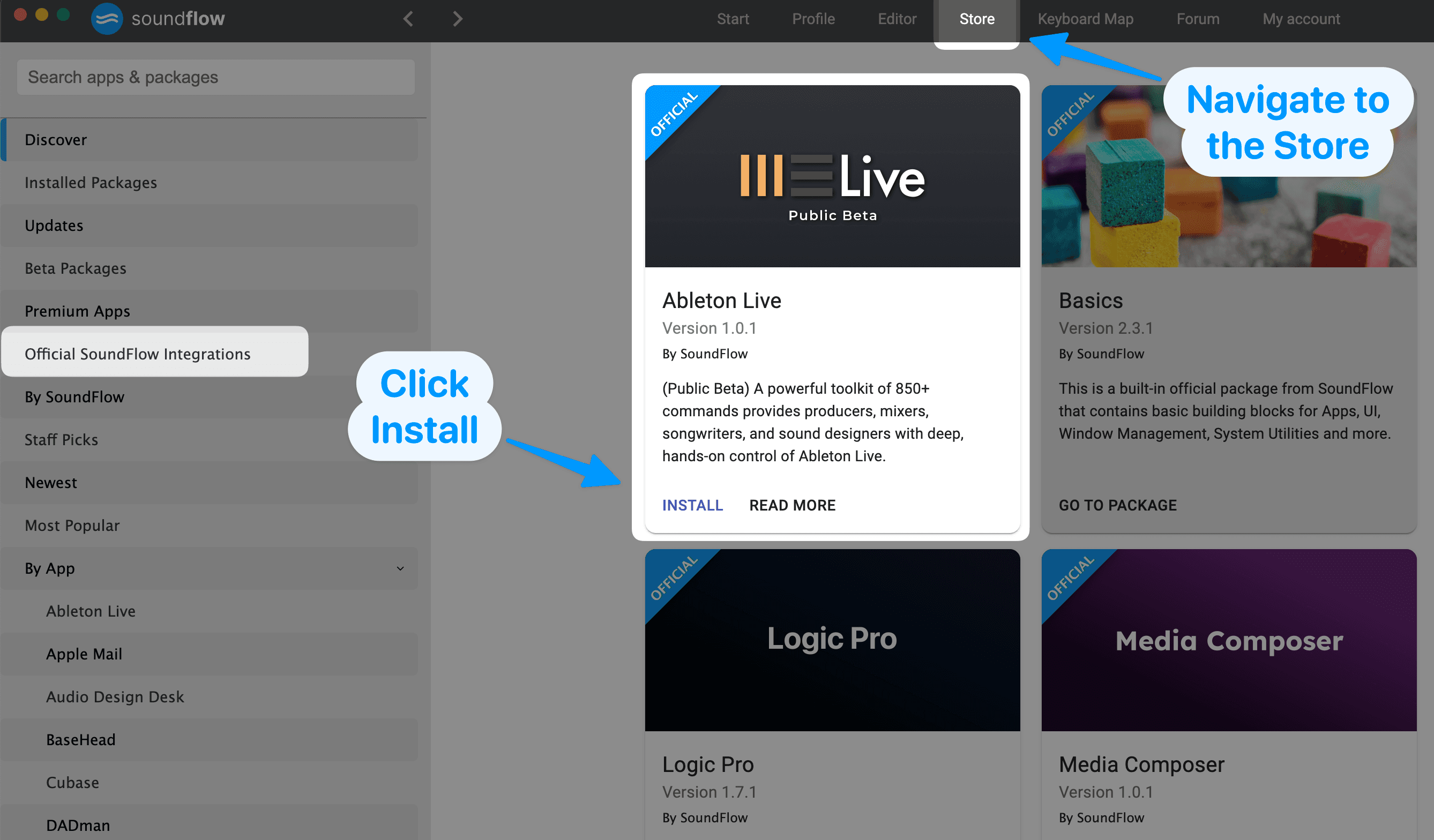Select Audio Design Desk under By App
This screenshot has height=840, width=1434.
click(x=210, y=696)
